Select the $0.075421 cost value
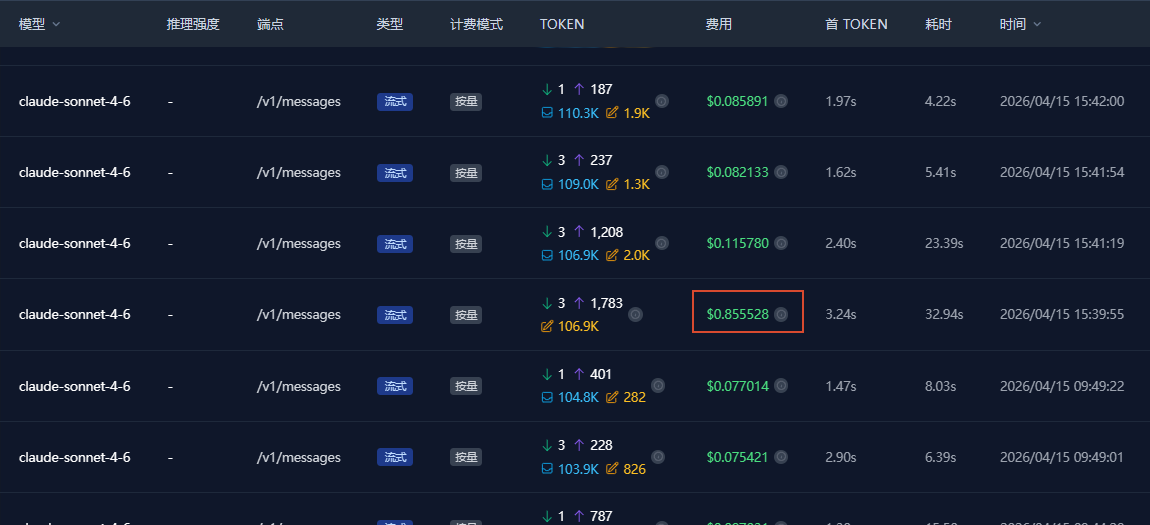The width and height of the screenshot is (1150, 525). coord(738,457)
